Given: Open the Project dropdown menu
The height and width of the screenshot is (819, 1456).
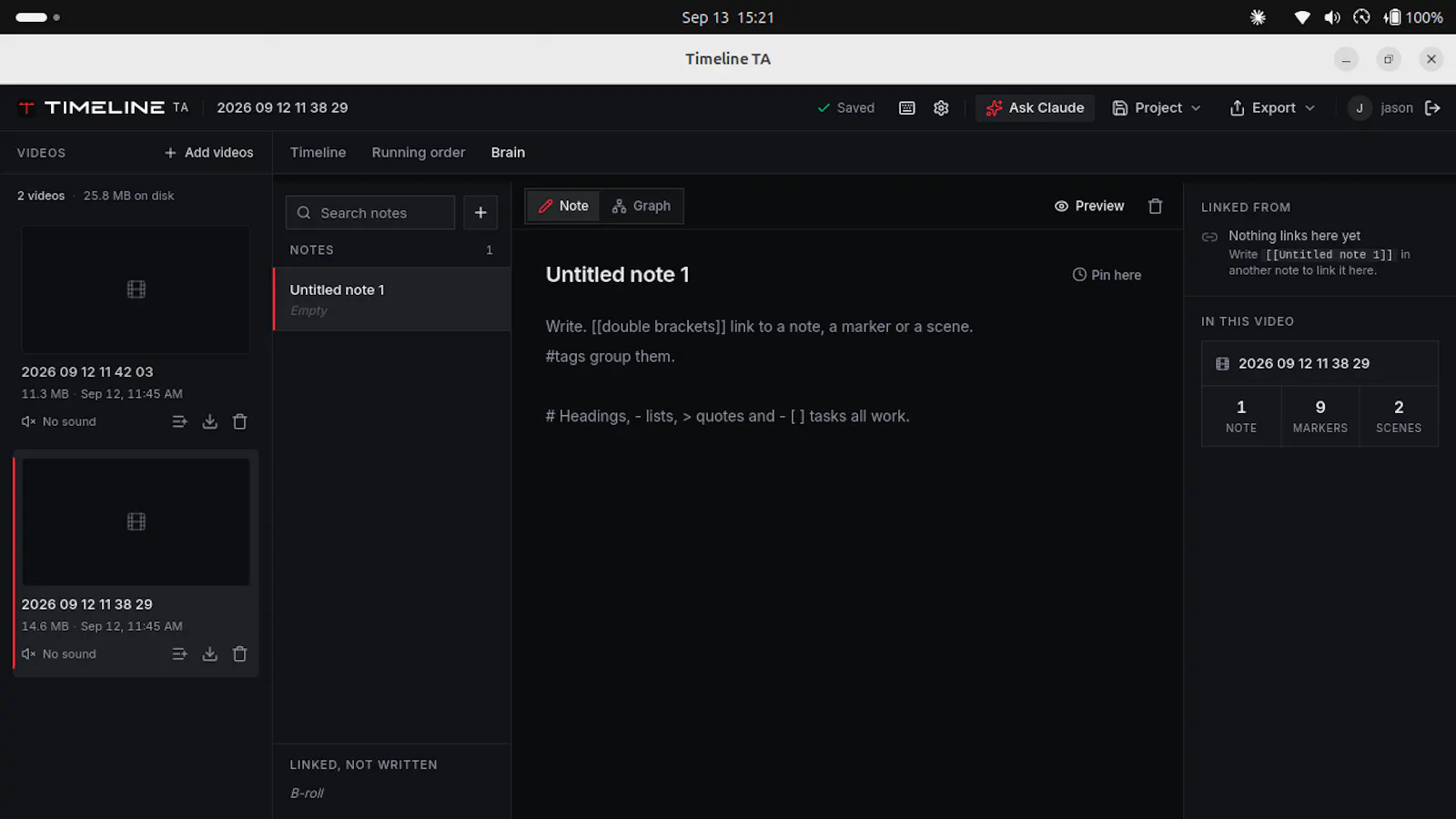Looking at the screenshot, I should click(1157, 107).
